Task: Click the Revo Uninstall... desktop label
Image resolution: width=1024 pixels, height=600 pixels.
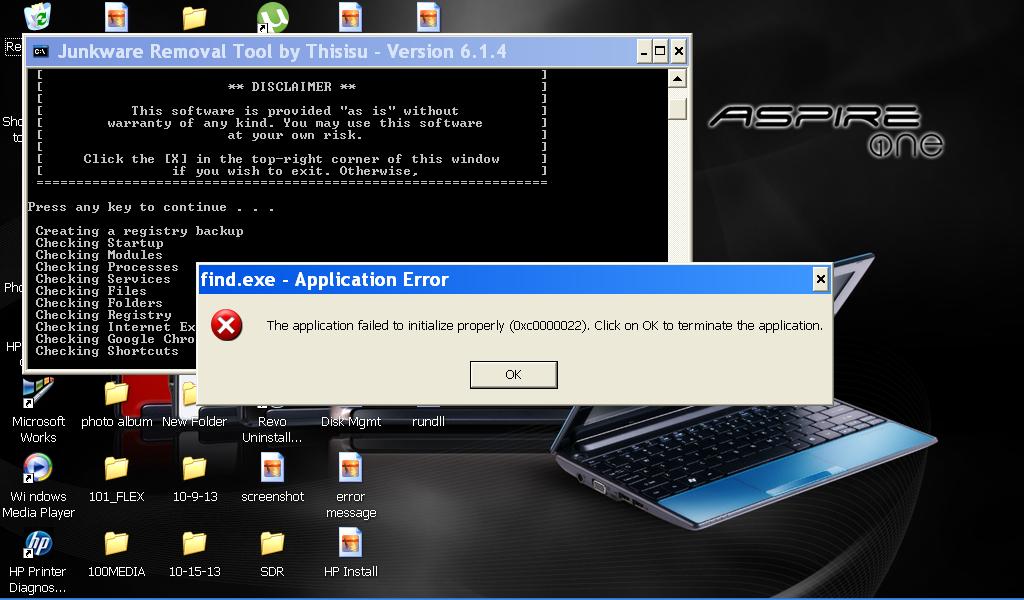Action: (272, 430)
